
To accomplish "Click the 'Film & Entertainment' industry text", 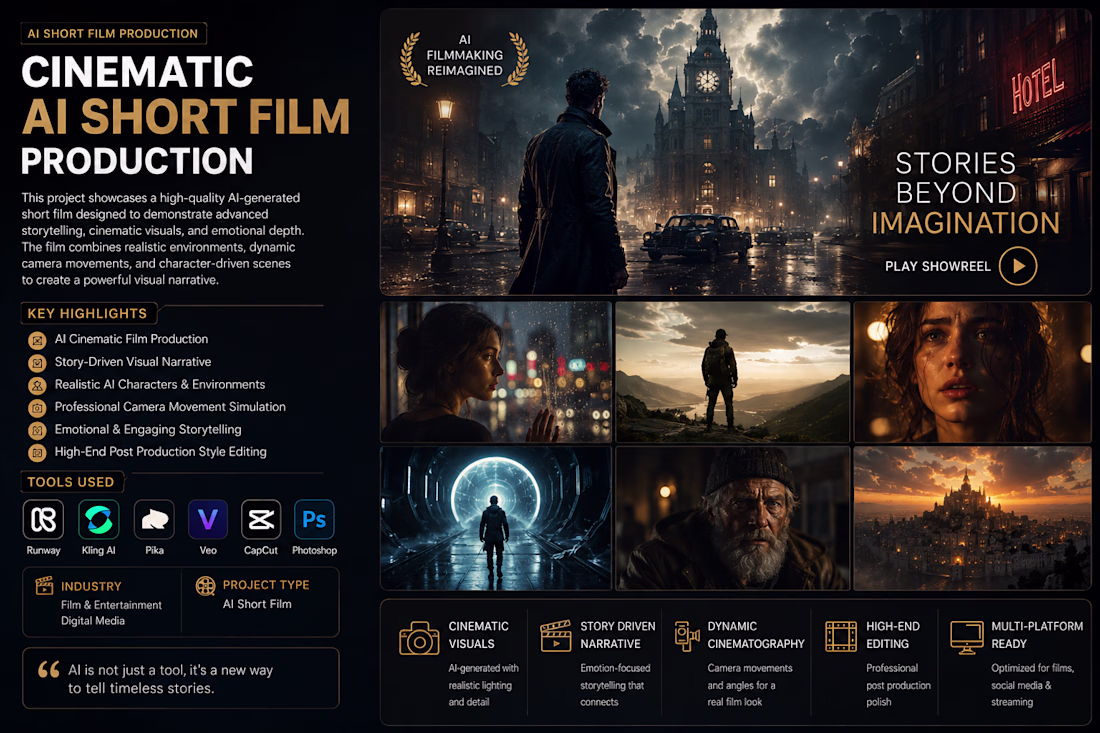I will click(x=111, y=605).
